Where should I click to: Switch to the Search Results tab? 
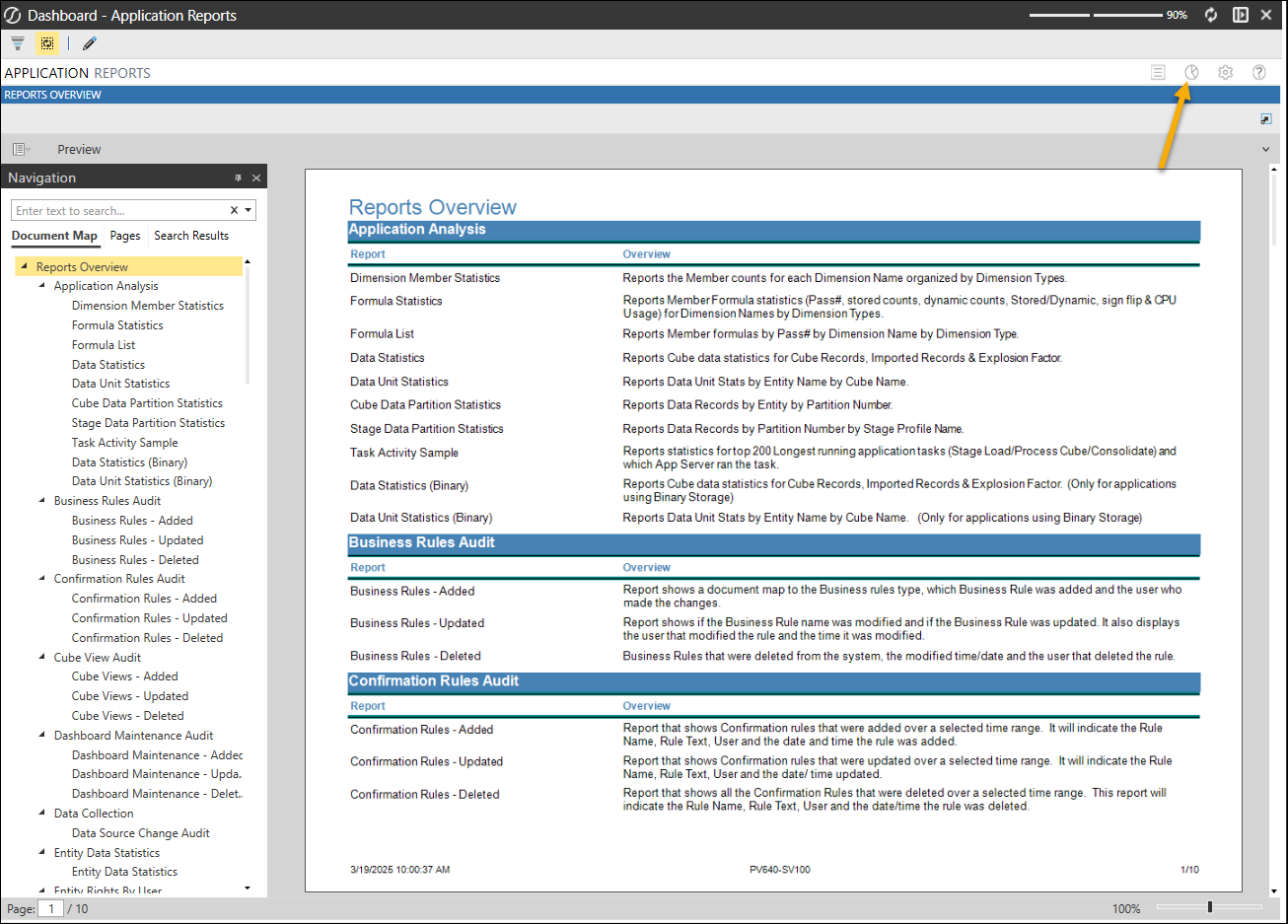[x=191, y=236]
